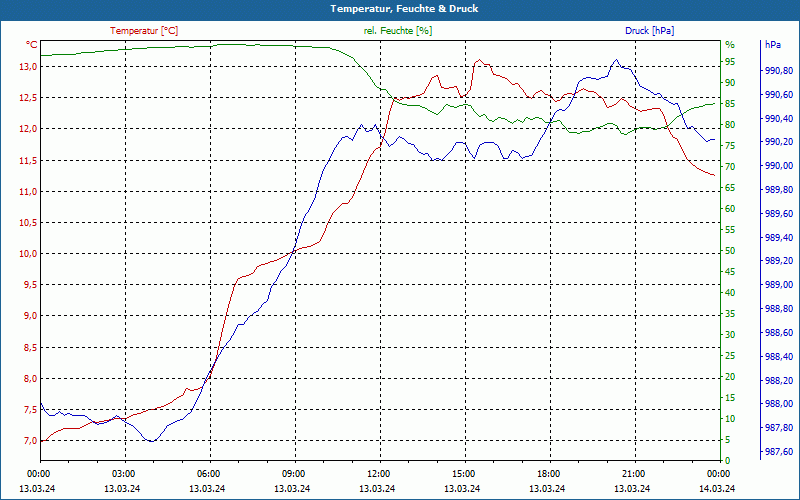Image resolution: width=800 pixels, height=500 pixels.
Task: Click the green '80' humidity axis value
Action: 730,125
